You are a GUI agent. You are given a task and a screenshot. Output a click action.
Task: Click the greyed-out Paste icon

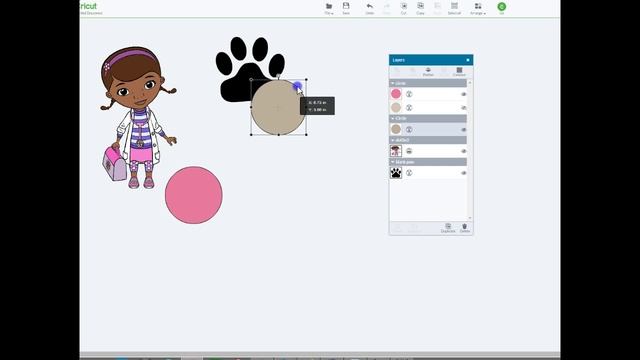point(437,9)
